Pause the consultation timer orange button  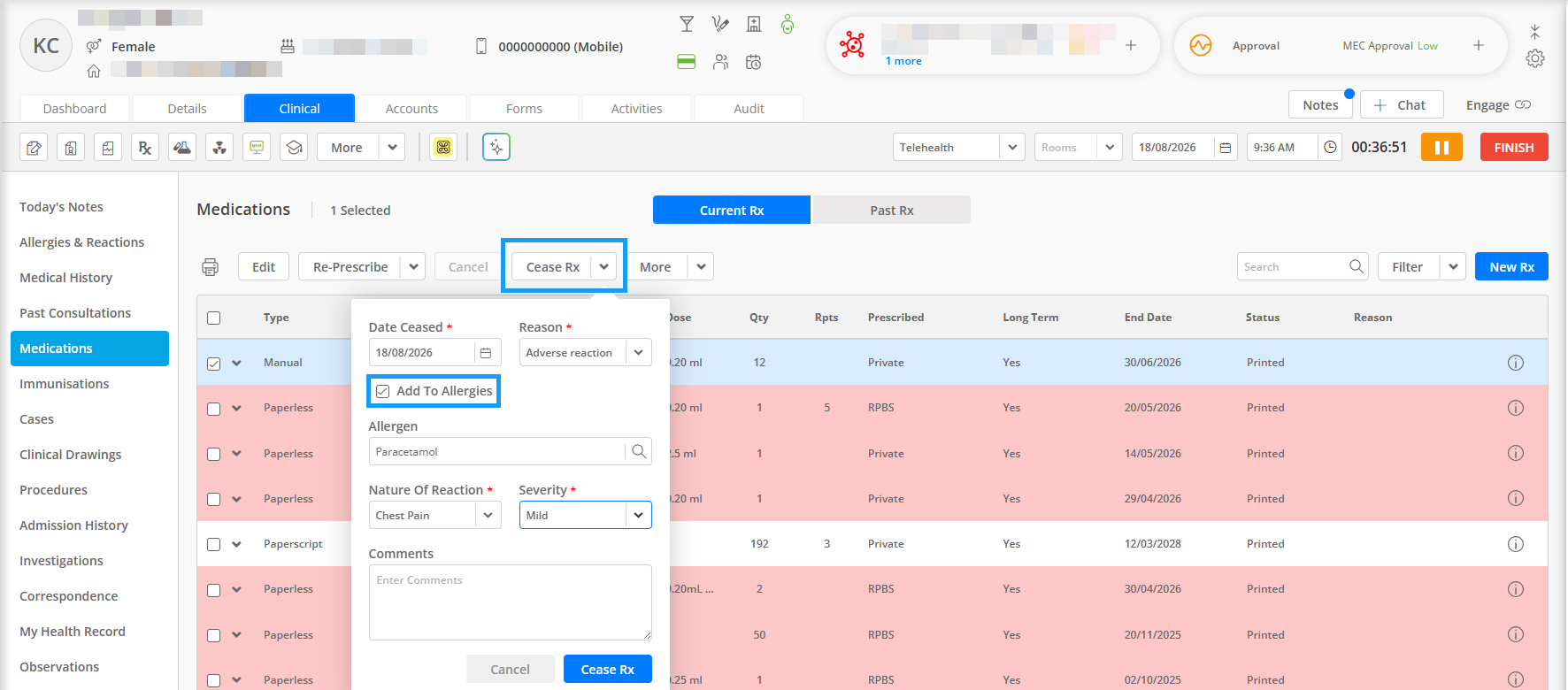pyautogui.click(x=1441, y=147)
